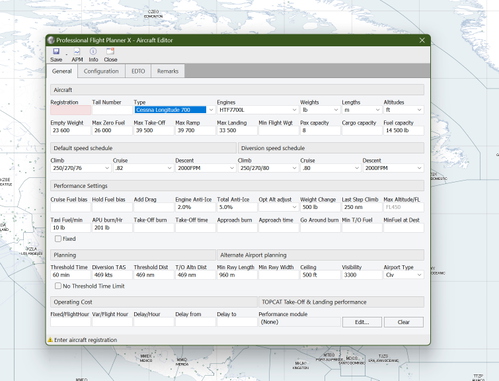
Task: Expand the diversion Descent dropdown
Action: [419, 168]
